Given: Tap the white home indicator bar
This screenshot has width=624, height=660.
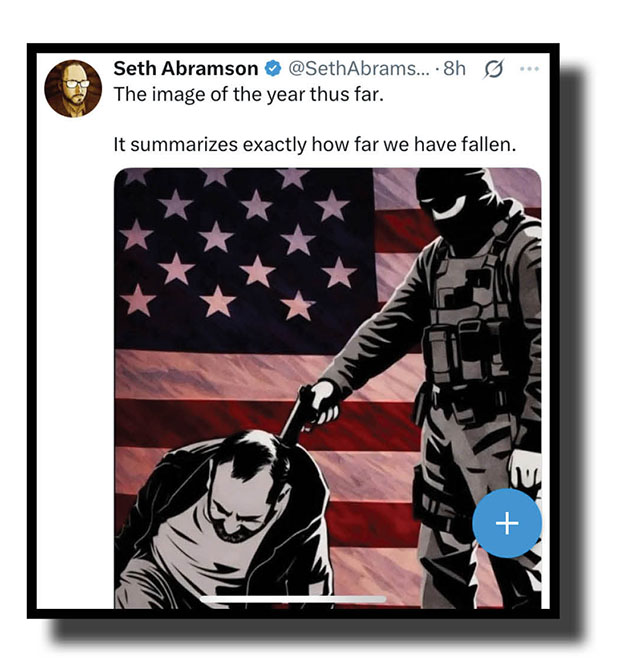Looking at the screenshot, I should tap(293, 599).
